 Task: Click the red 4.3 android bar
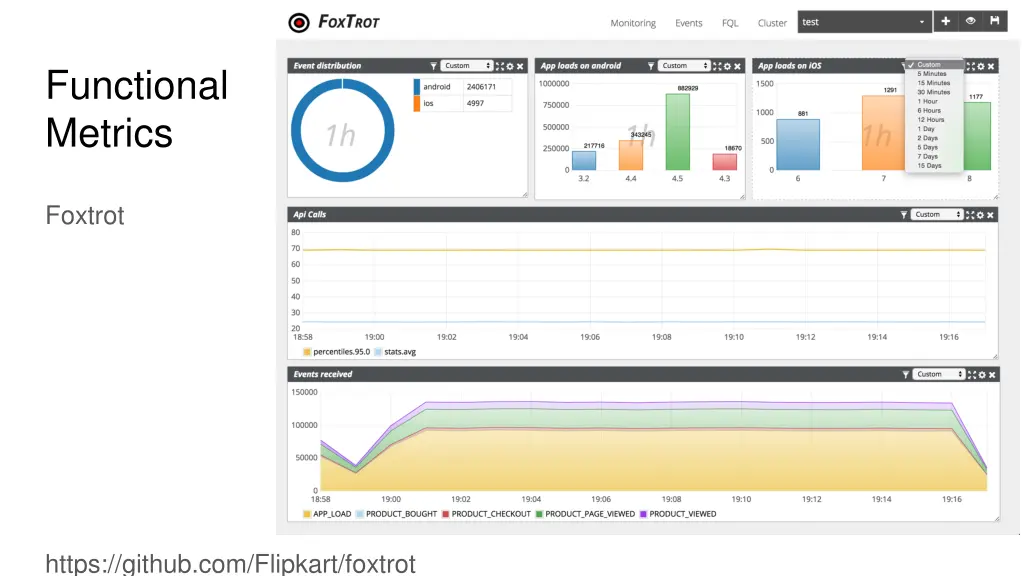click(725, 162)
